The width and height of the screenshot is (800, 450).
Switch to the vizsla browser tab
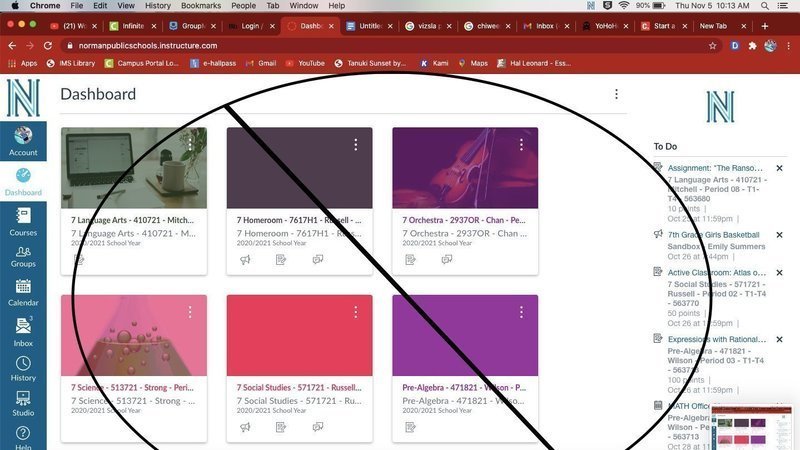(x=428, y=26)
